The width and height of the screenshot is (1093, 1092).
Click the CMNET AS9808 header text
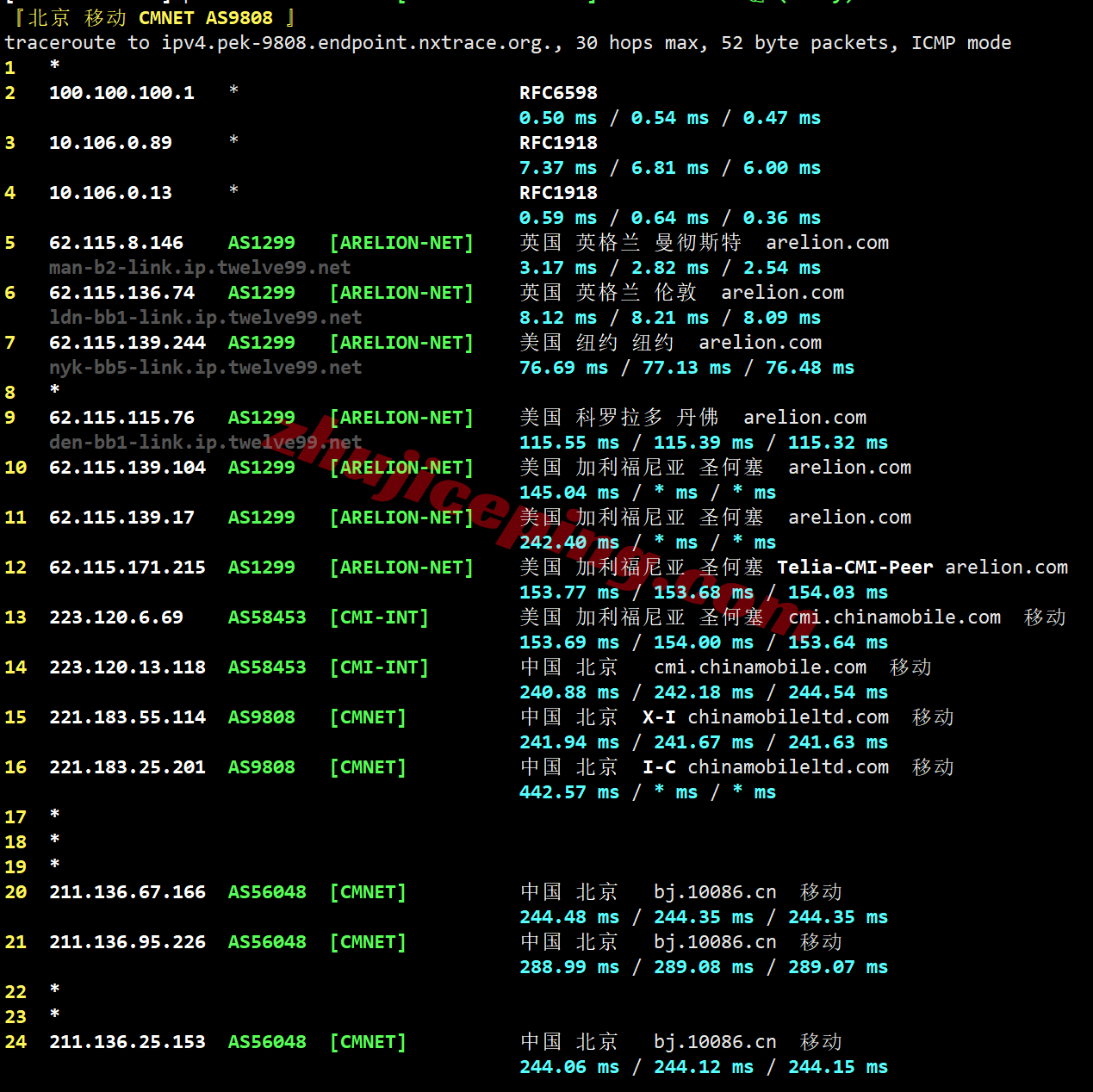[206, 18]
